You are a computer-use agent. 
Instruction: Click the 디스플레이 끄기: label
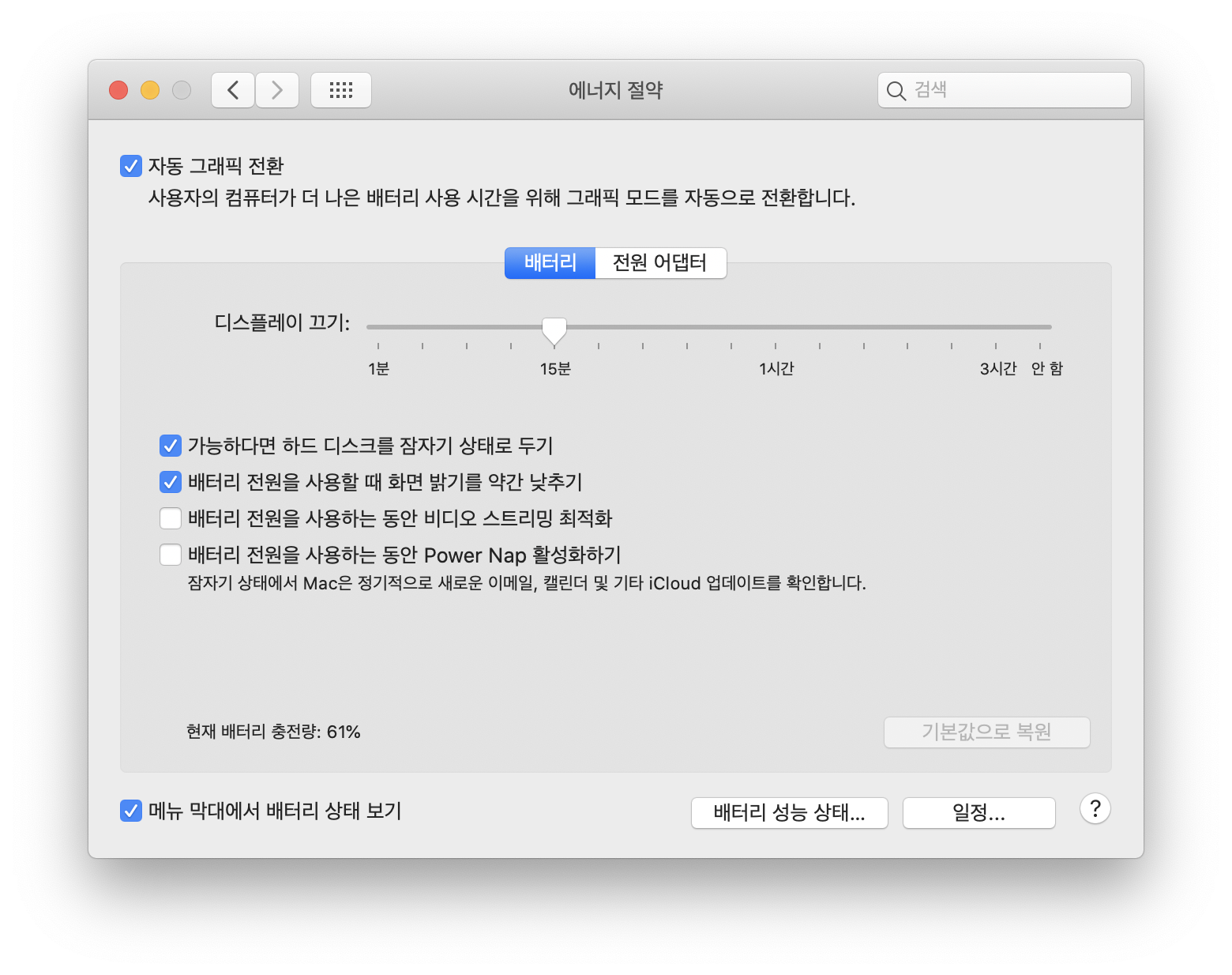pos(282,322)
